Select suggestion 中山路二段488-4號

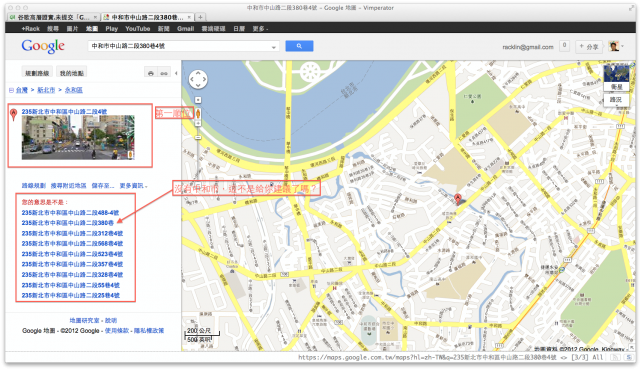click(70, 213)
